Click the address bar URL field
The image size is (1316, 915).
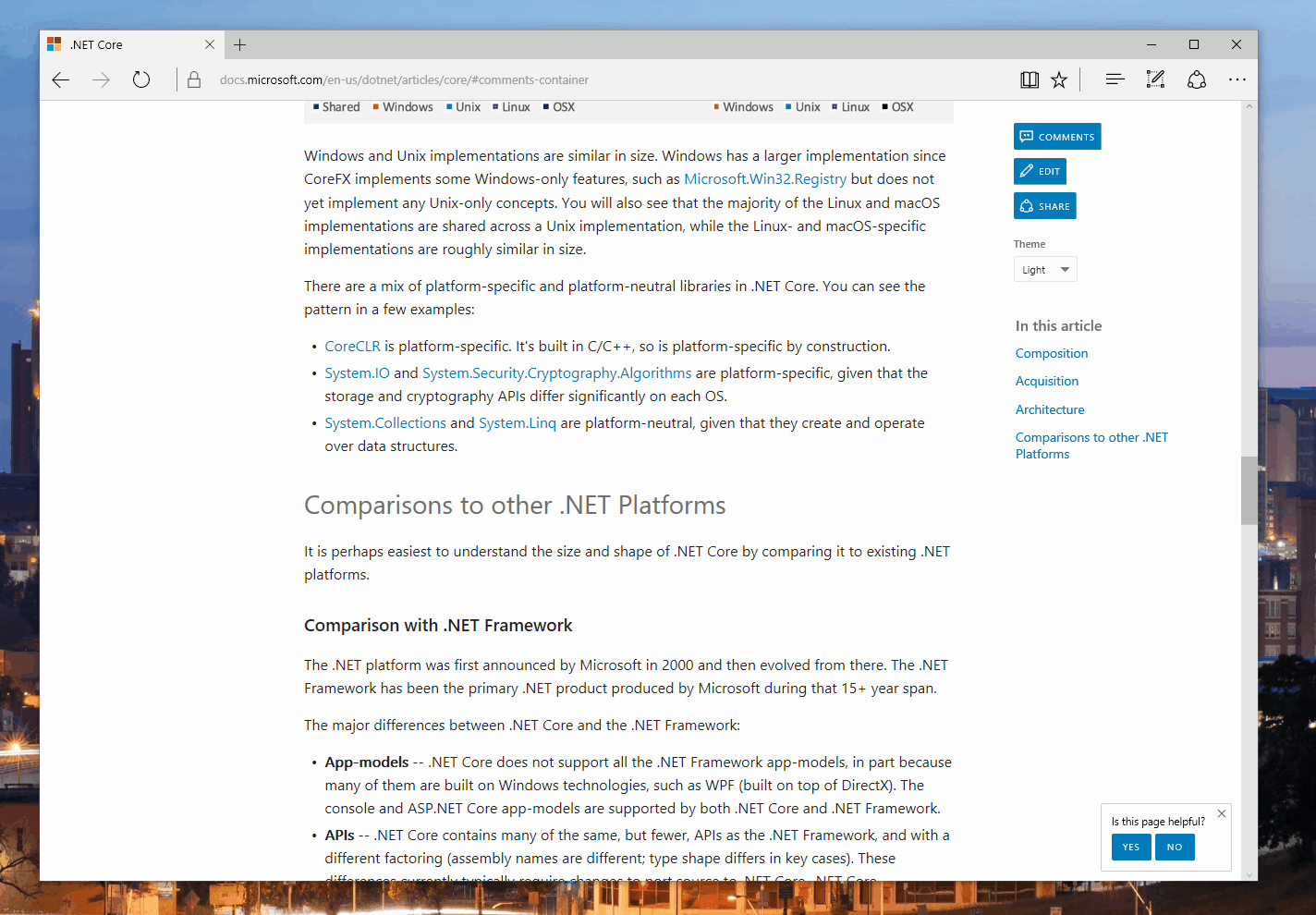[x=610, y=80]
